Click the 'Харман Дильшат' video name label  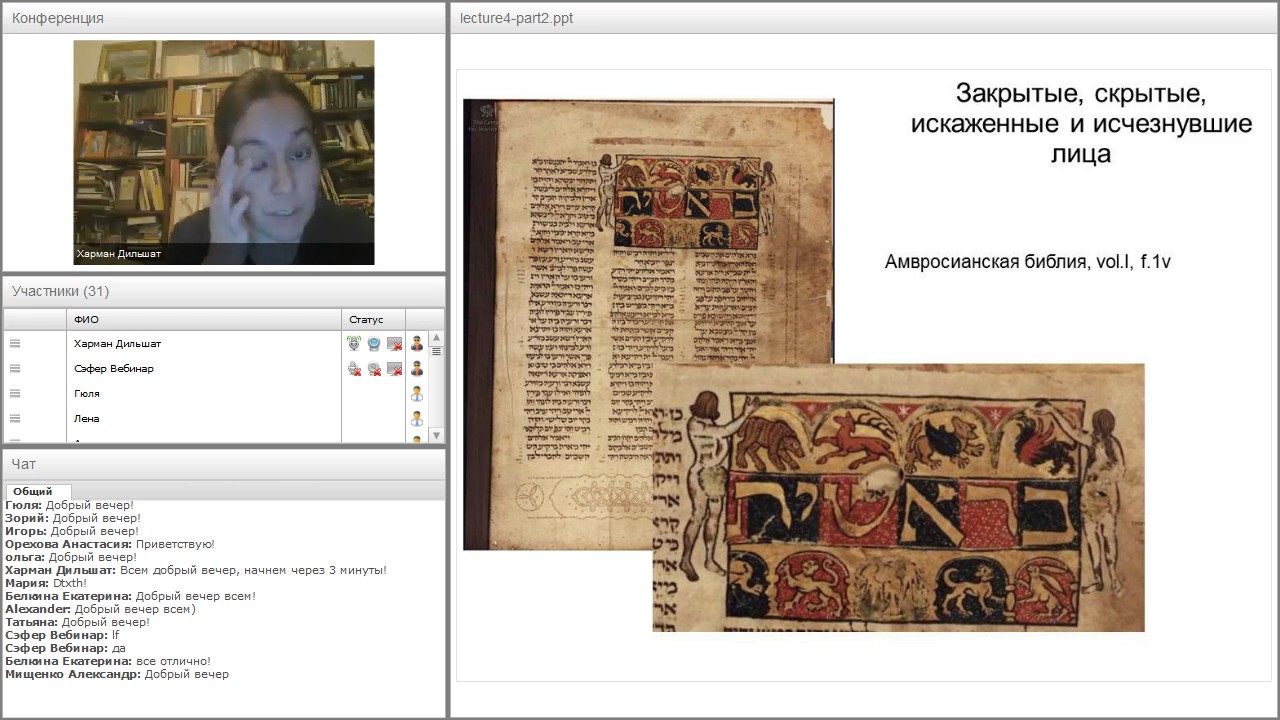click(119, 254)
